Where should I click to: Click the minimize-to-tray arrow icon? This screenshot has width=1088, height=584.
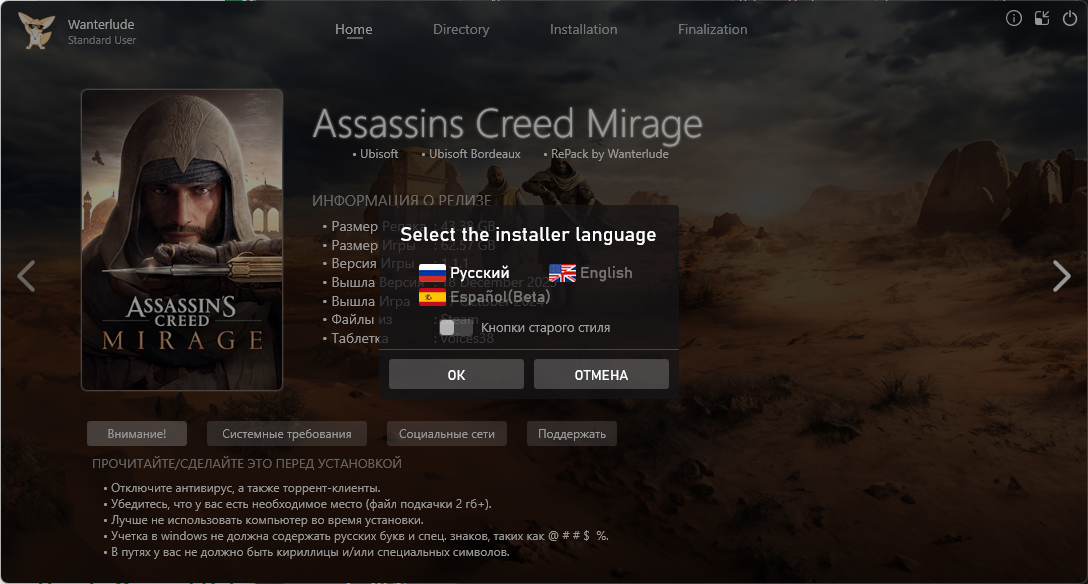1042,19
